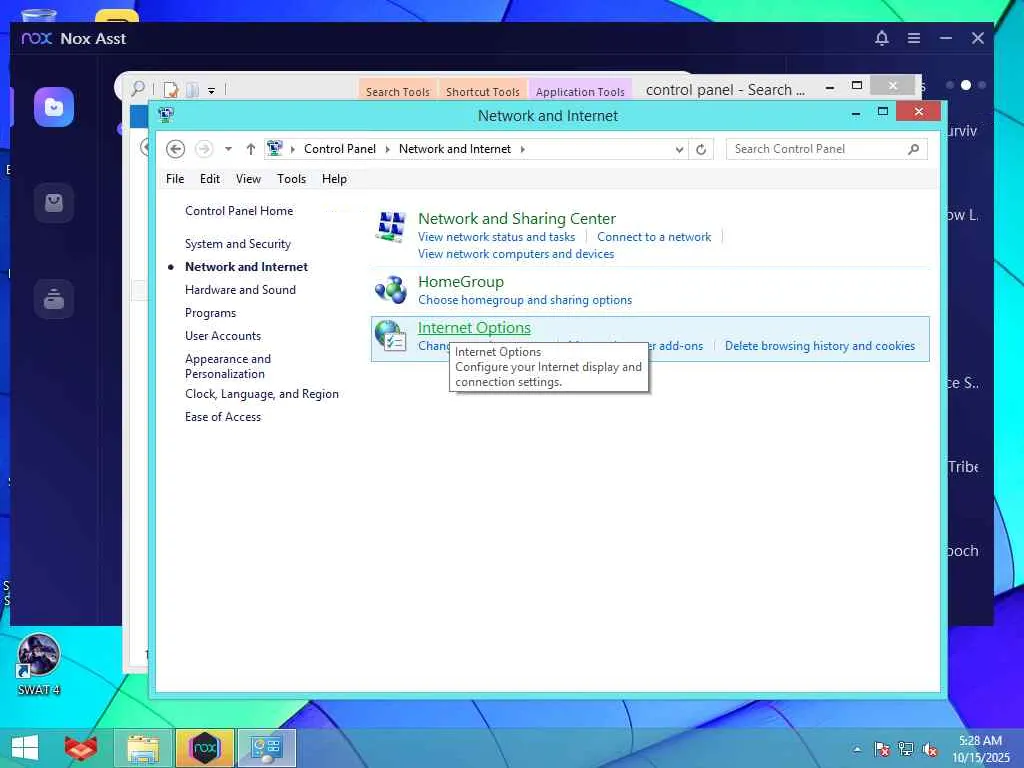Show hidden tray icons arrow
1024x768 pixels.
[x=857, y=749]
